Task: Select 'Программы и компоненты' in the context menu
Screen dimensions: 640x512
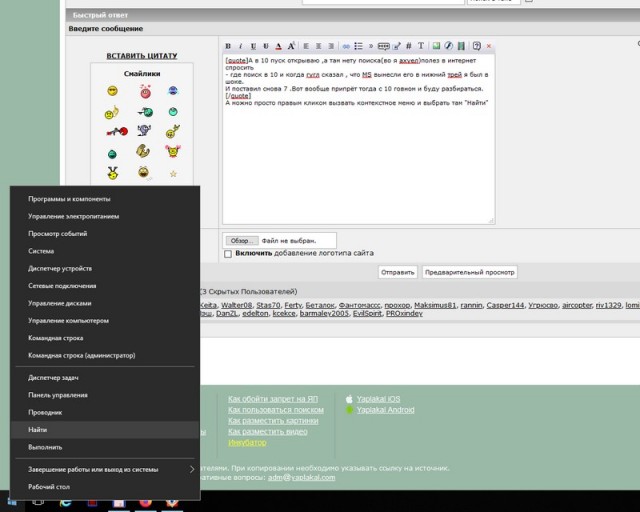Action: coord(105,199)
